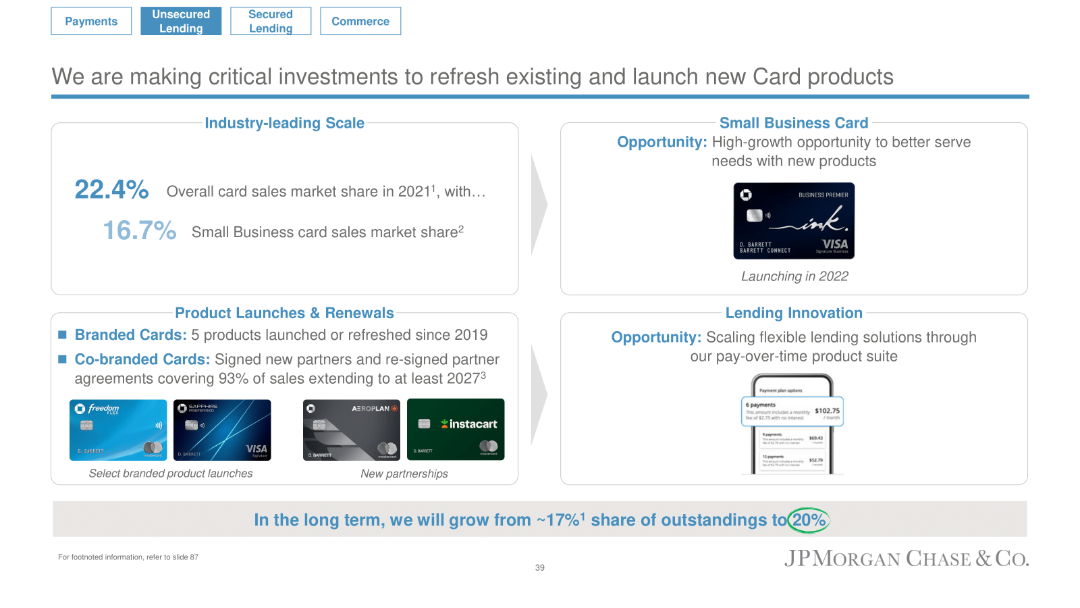Viewport: 1080px width, 608px height.
Task: Select the Ink Business Premier card image
Action: pyautogui.click(x=793, y=220)
